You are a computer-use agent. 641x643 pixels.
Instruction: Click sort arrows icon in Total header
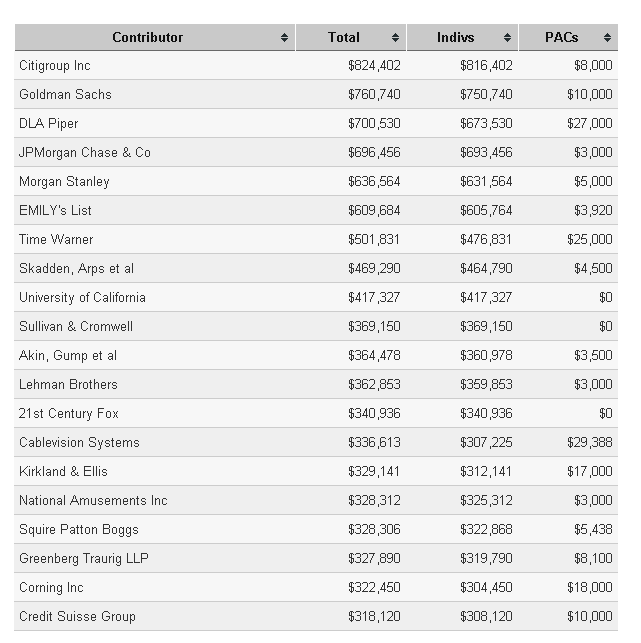[x=396, y=38]
